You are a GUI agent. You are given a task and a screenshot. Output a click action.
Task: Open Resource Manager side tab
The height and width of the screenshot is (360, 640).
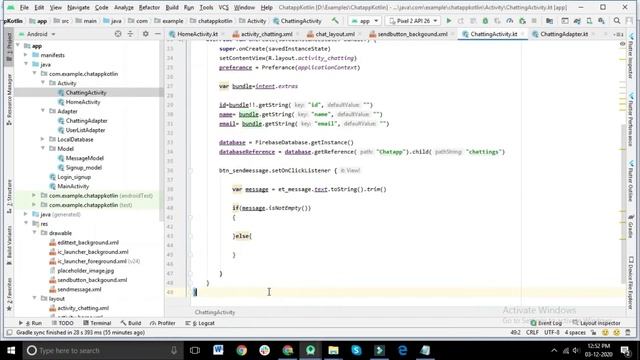point(9,99)
